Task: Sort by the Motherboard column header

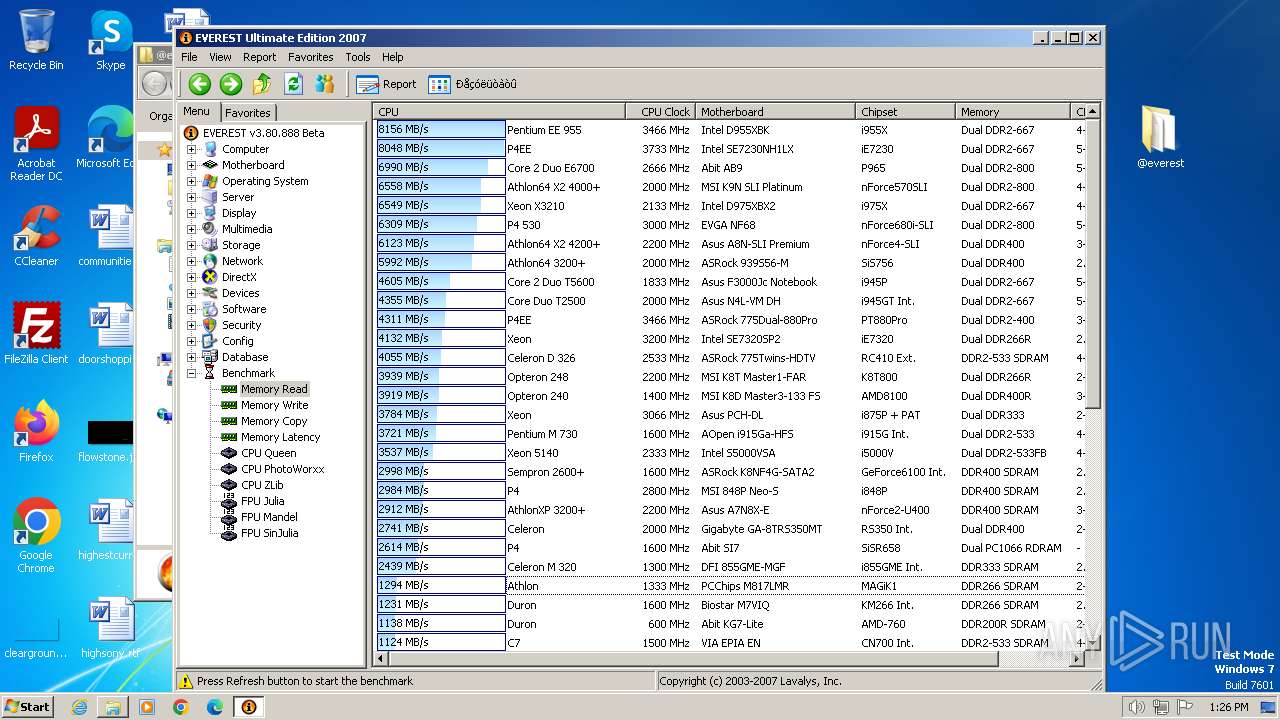Action: pyautogui.click(x=776, y=112)
